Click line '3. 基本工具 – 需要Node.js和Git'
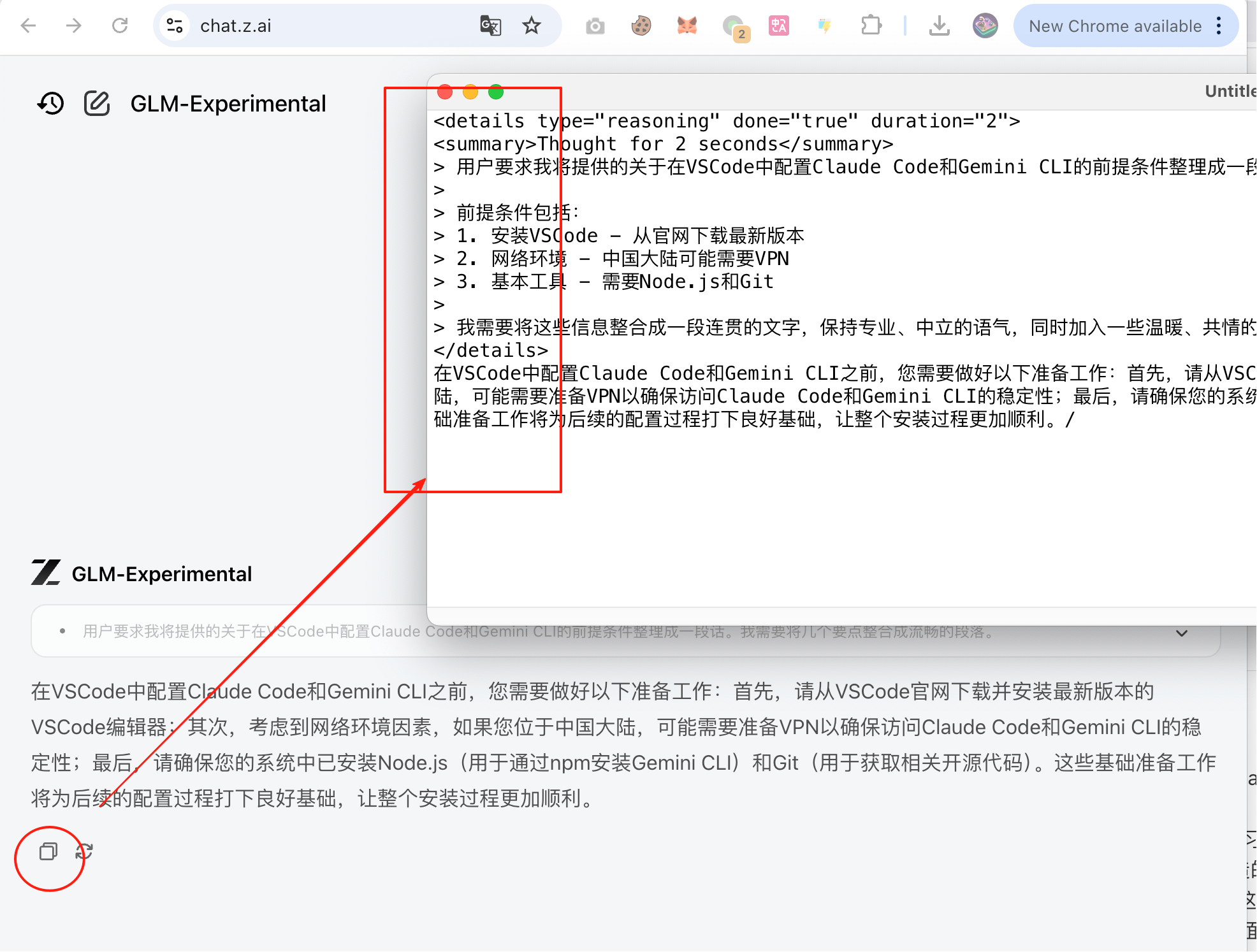The height and width of the screenshot is (952, 1257). (604, 282)
